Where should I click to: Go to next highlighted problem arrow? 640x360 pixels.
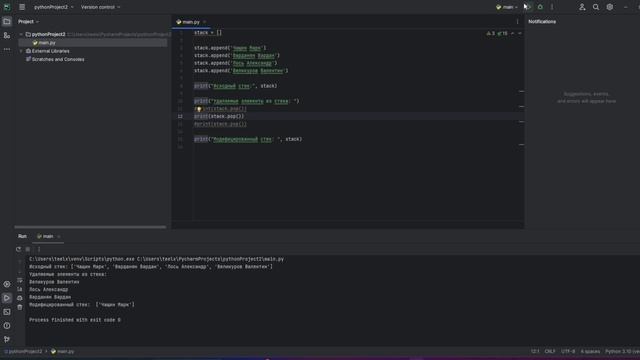(520, 33)
